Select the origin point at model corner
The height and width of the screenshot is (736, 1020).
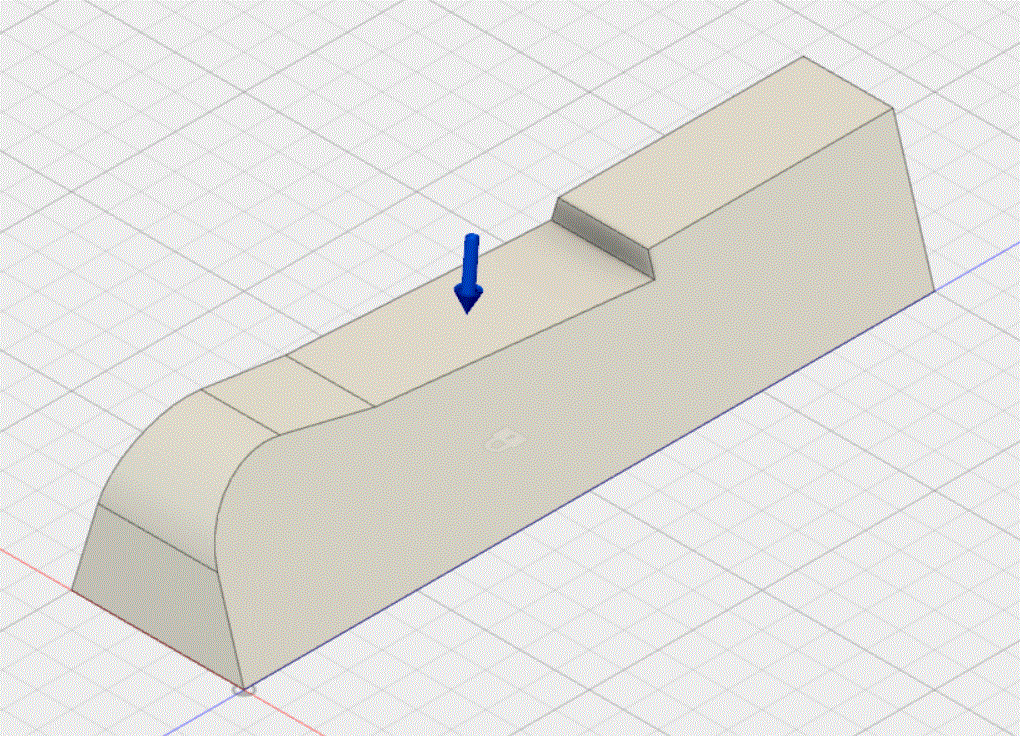coord(245,688)
